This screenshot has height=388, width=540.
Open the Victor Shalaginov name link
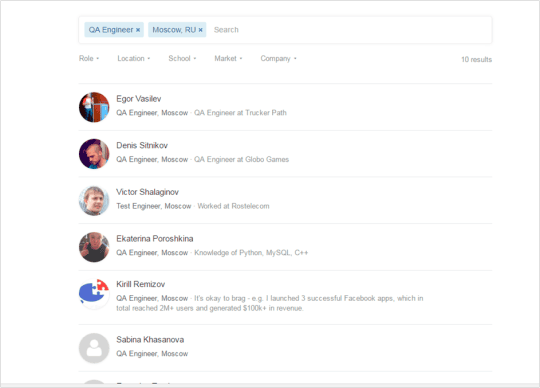click(x=147, y=192)
